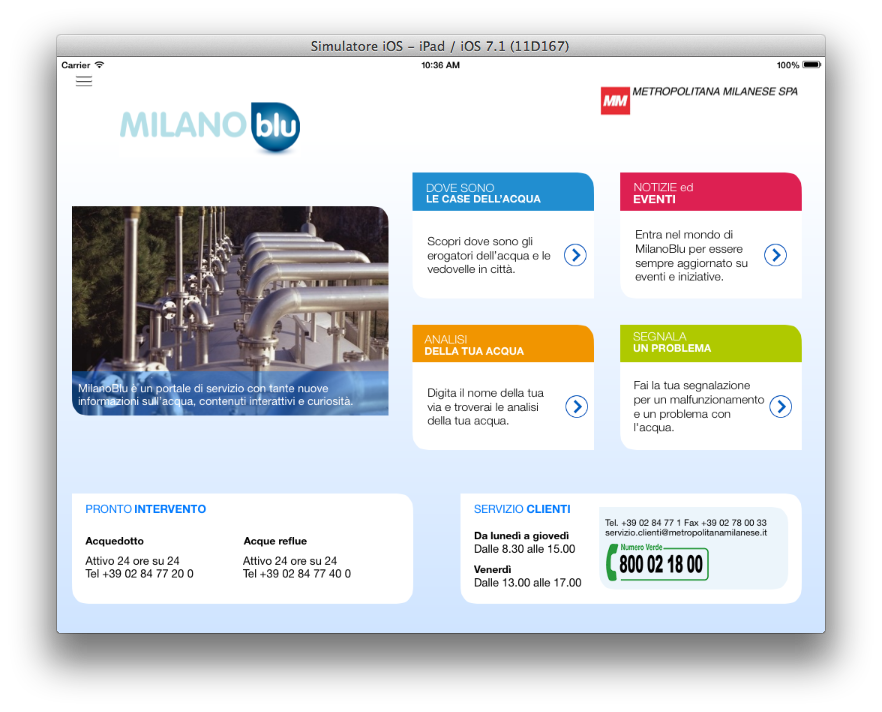
Task: Click the Carrier label in status bar
Action: click(x=75, y=65)
